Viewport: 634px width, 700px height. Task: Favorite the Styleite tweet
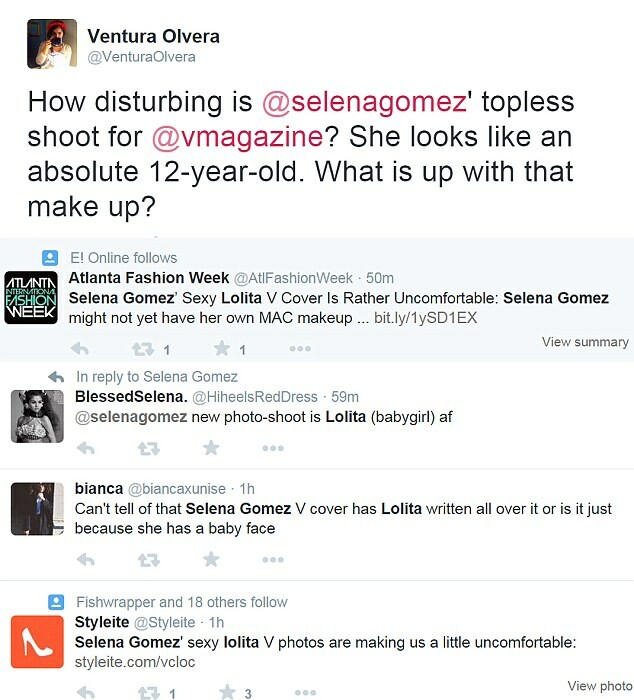click(227, 692)
